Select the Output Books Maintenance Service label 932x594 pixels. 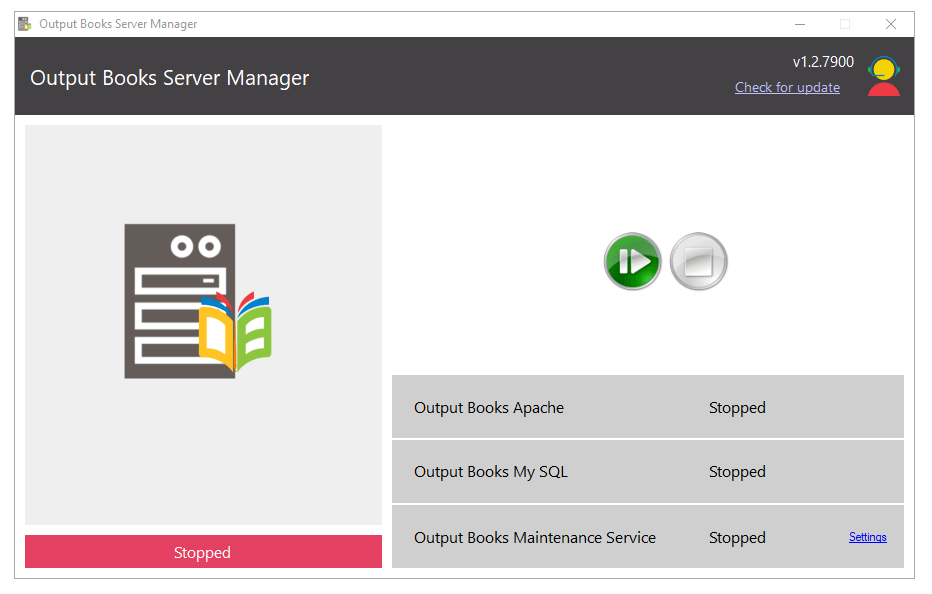535,538
